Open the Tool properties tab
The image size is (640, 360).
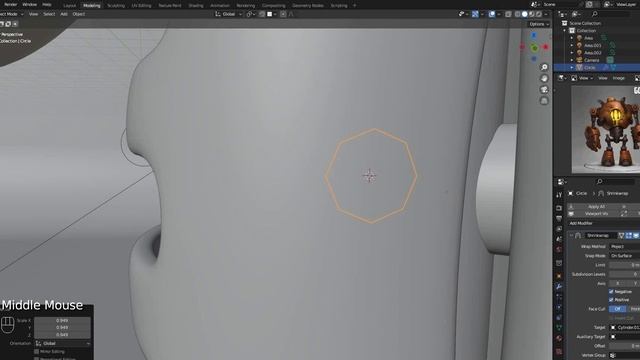coord(559,195)
